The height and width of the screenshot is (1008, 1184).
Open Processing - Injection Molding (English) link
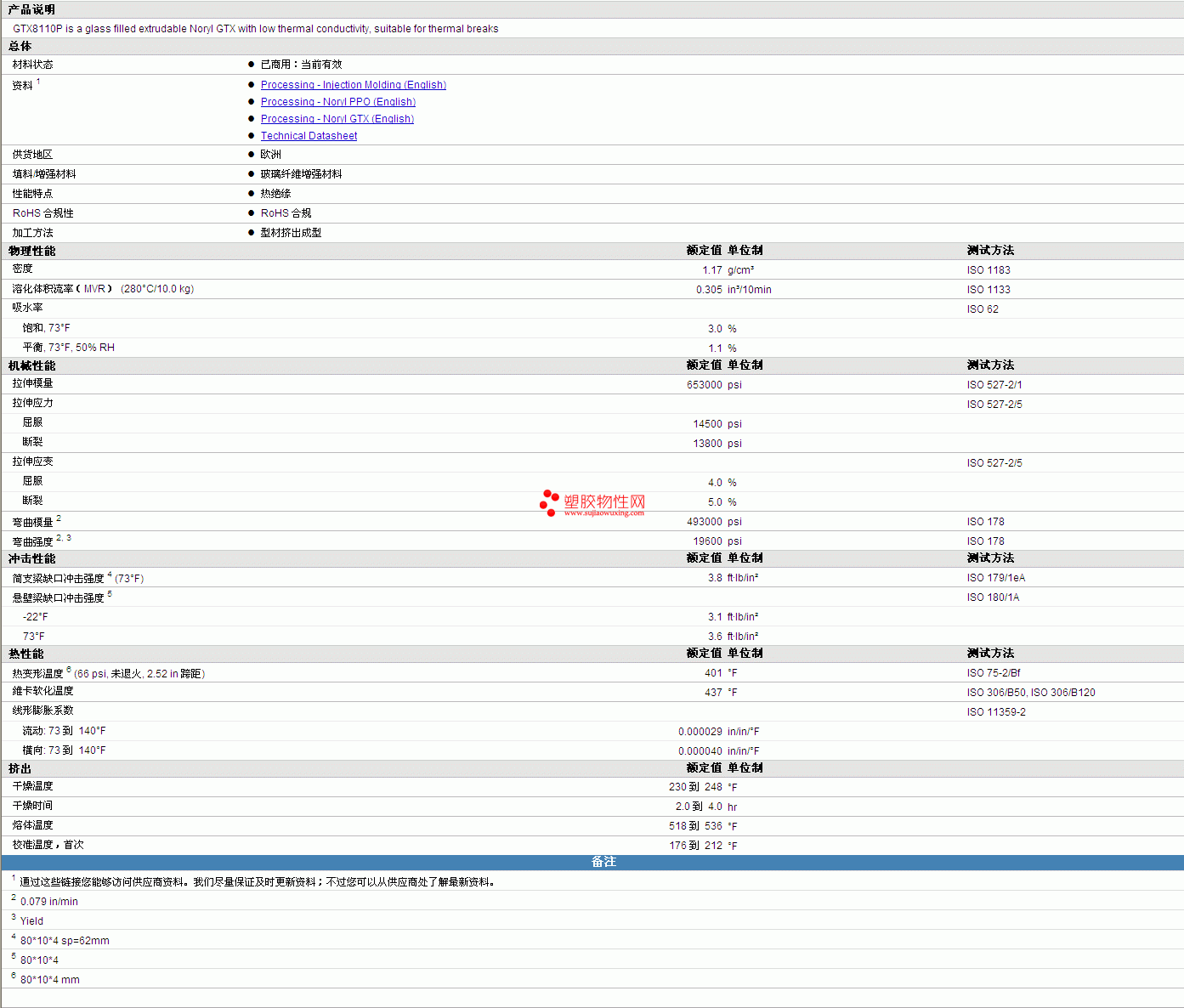[354, 85]
